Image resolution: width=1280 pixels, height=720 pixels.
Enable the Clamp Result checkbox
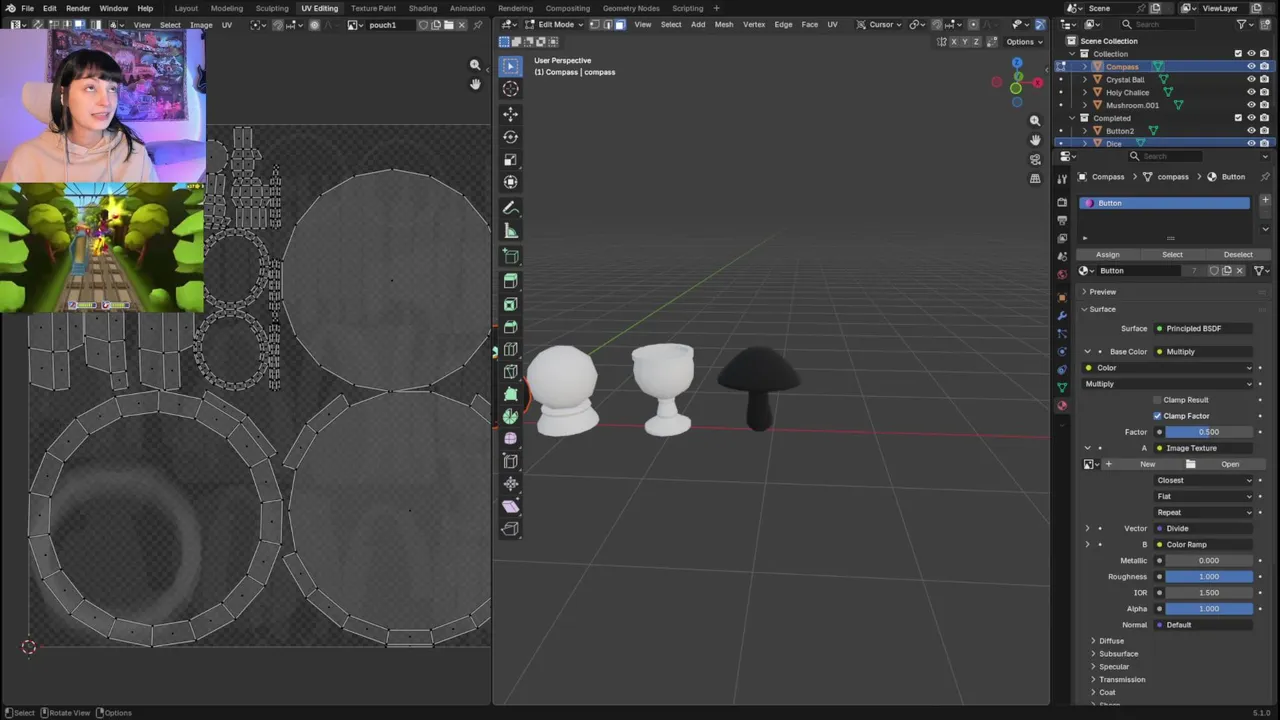1157,400
